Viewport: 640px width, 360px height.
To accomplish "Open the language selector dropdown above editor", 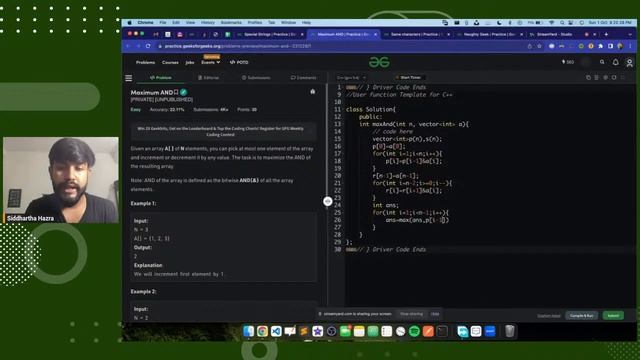I will 351,78.
